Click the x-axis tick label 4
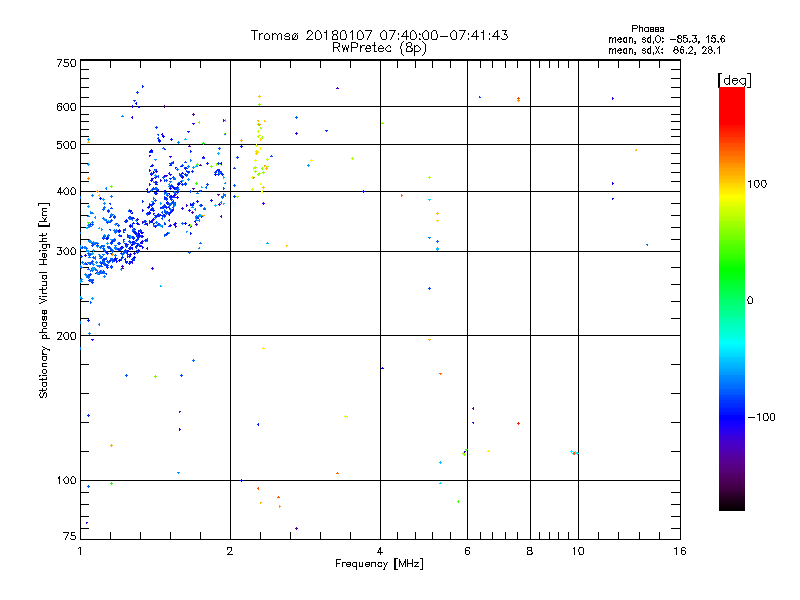This screenshot has height=600, width=800. pos(380,551)
